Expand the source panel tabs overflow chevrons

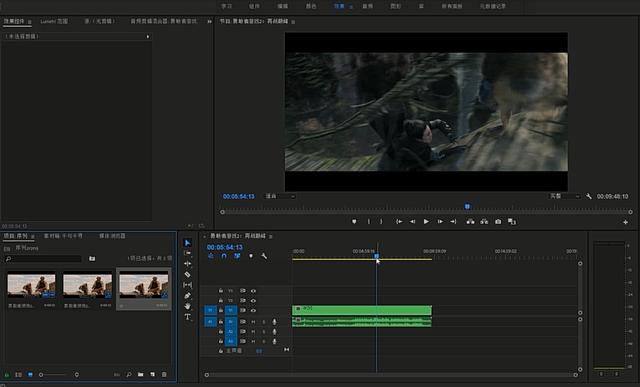pos(209,21)
